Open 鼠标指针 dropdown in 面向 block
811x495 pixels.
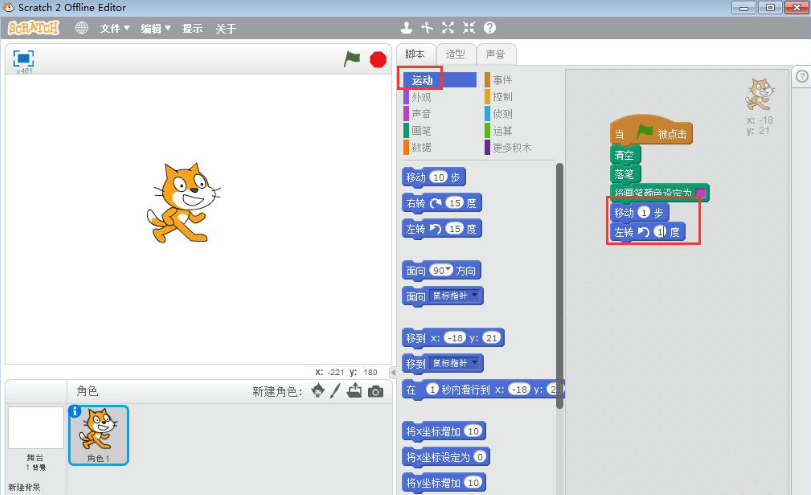(455, 296)
